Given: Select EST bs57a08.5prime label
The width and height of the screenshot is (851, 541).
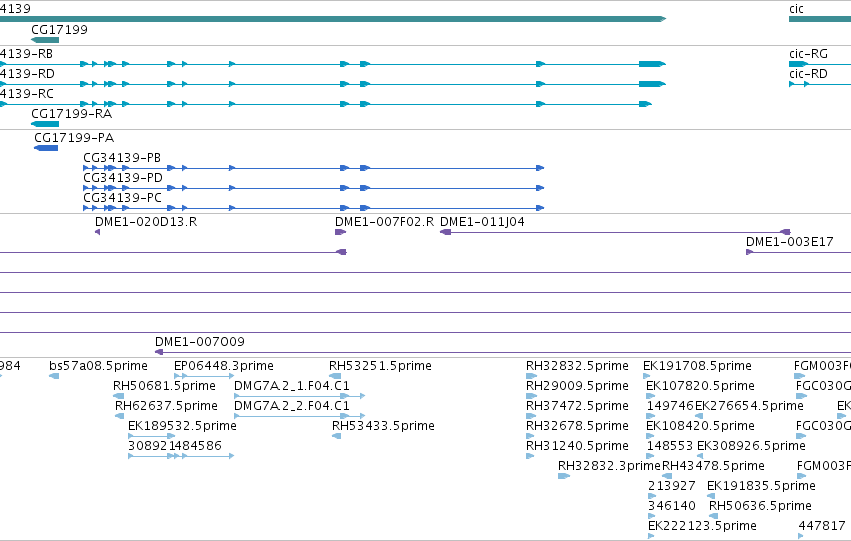Looking at the screenshot, I should pos(98,365).
